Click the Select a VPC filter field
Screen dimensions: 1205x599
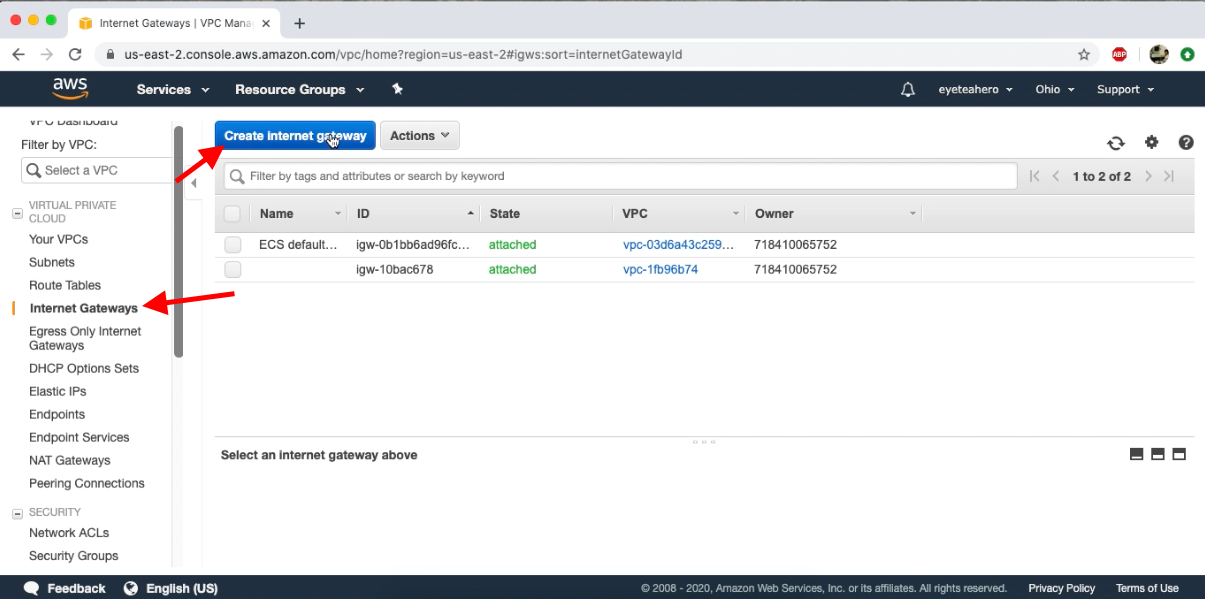tap(97, 170)
